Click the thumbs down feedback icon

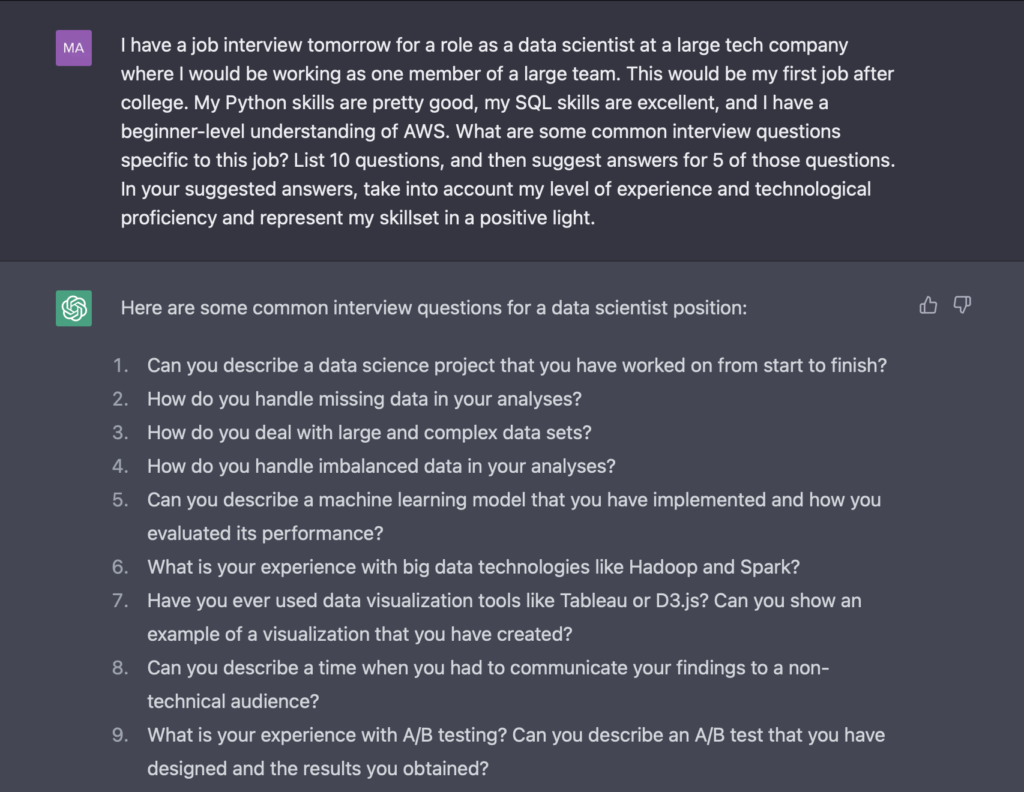(962, 305)
